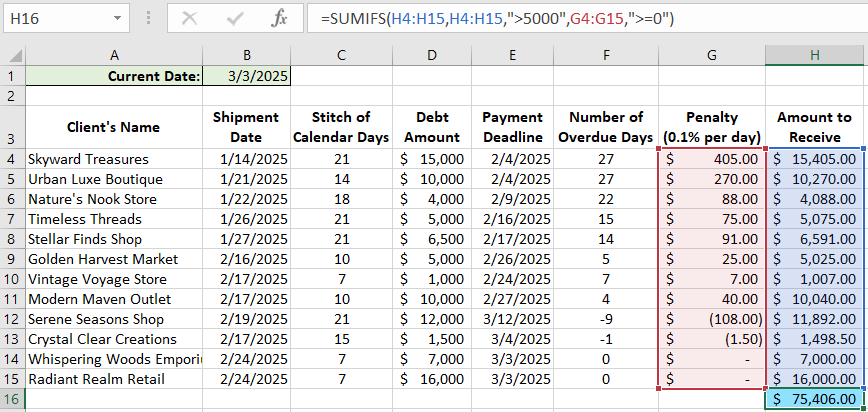Expand the Name Box dropdown arrow
The width and height of the screenshot is (868, 412).
[117, 18]
